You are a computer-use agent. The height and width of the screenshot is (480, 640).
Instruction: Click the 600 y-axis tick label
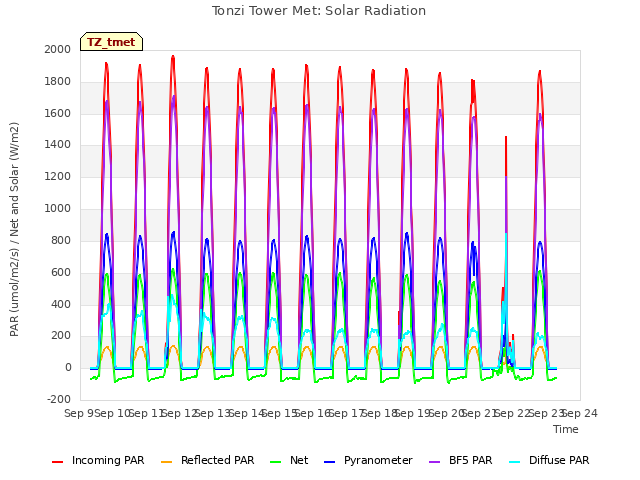pos(61,272)
